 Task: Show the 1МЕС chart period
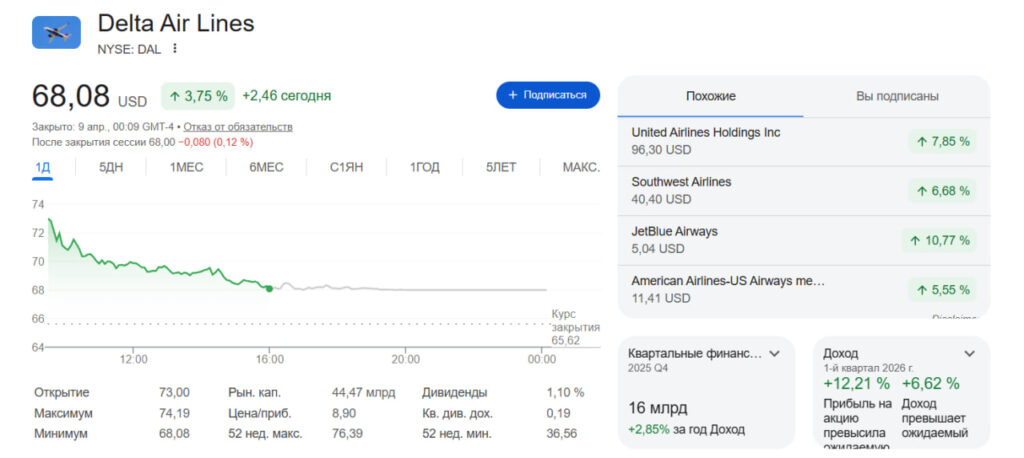tap(186, 167)
